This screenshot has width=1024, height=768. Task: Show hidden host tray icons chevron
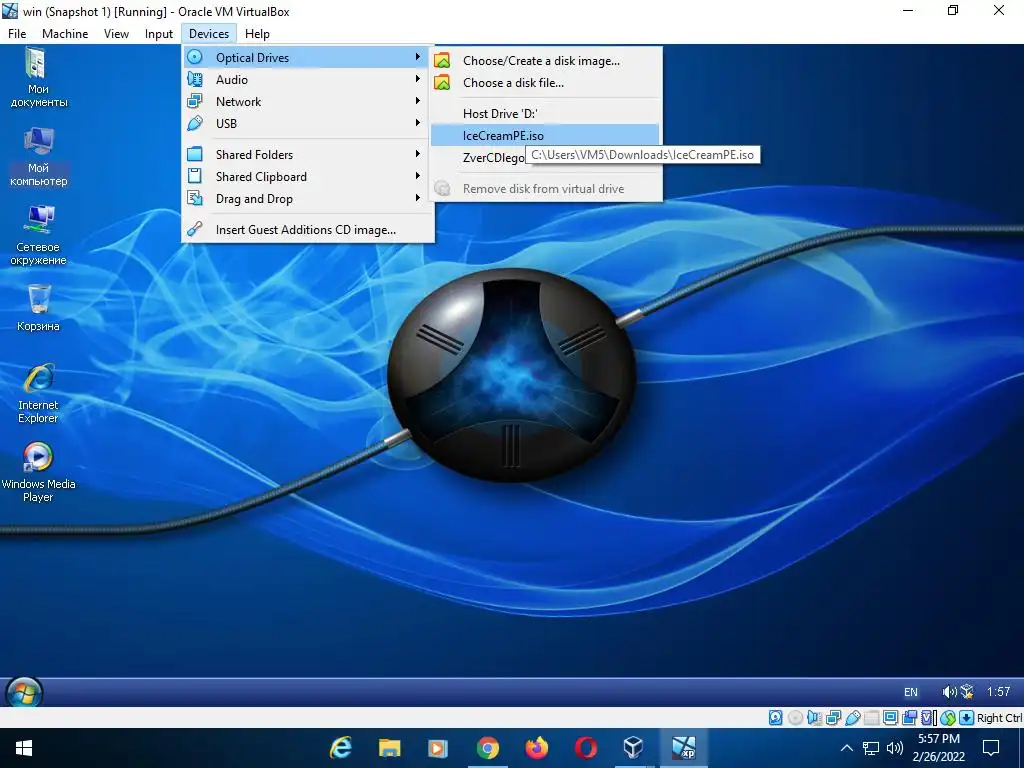coord(846,748)
